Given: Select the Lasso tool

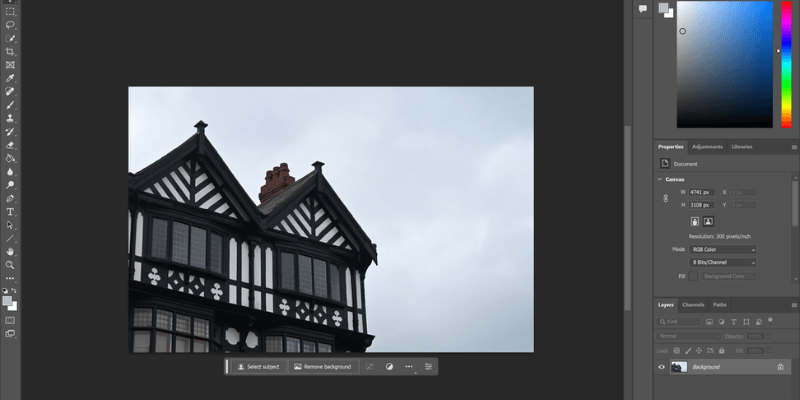Looking at the screenshot, I should tap(10, 24).
